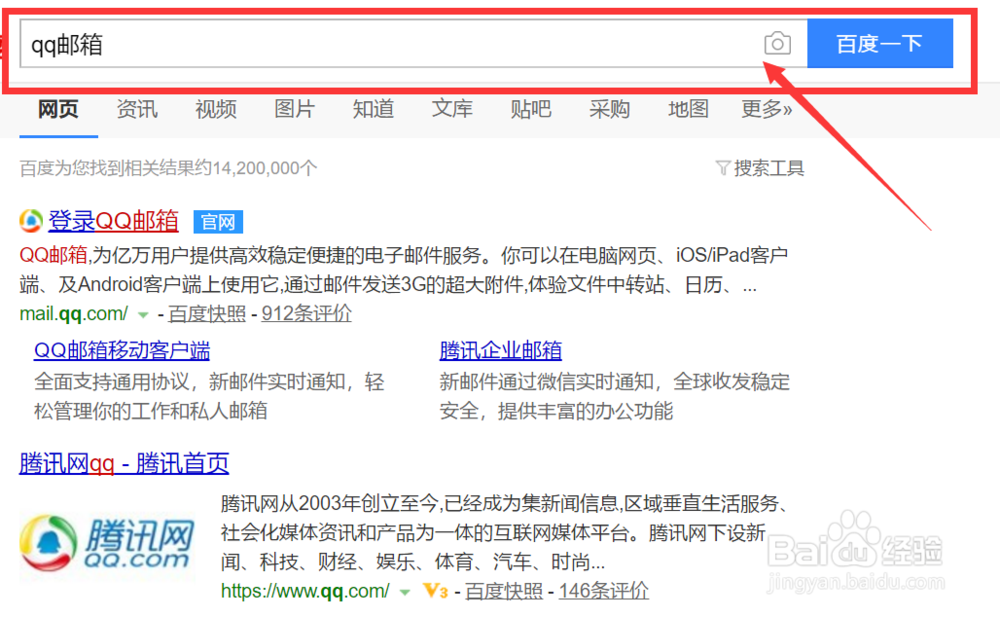Click the mail.qq.com/ green URL
Image resolution: width=1000 pixels, height=617 pixels.
pos(73,313)
